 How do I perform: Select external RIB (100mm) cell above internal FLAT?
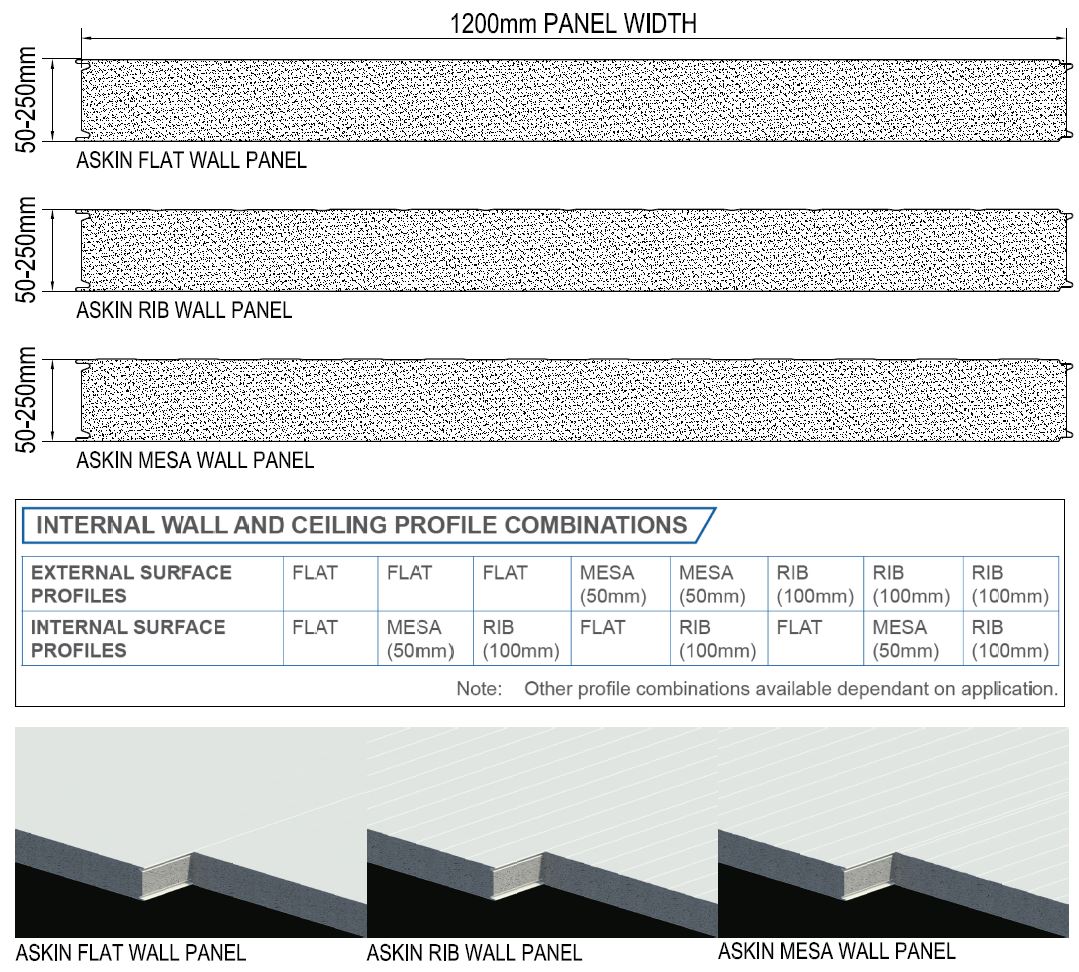click(815, 584)
